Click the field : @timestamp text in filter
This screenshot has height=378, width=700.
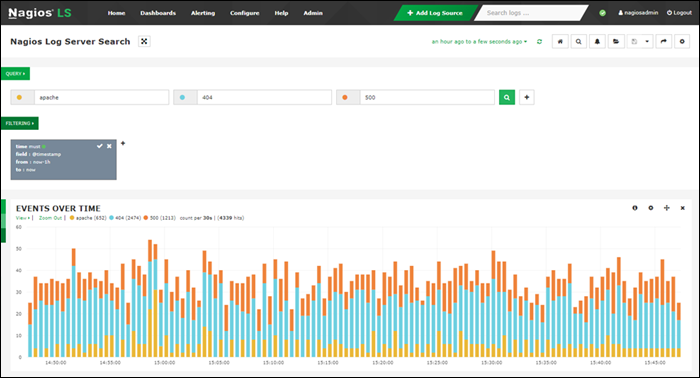click(x=38, y=154)
